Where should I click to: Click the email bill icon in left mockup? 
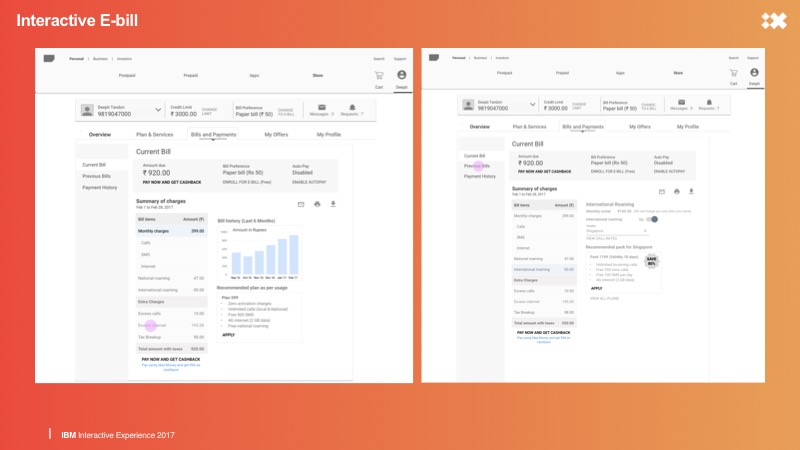point(301,204)
